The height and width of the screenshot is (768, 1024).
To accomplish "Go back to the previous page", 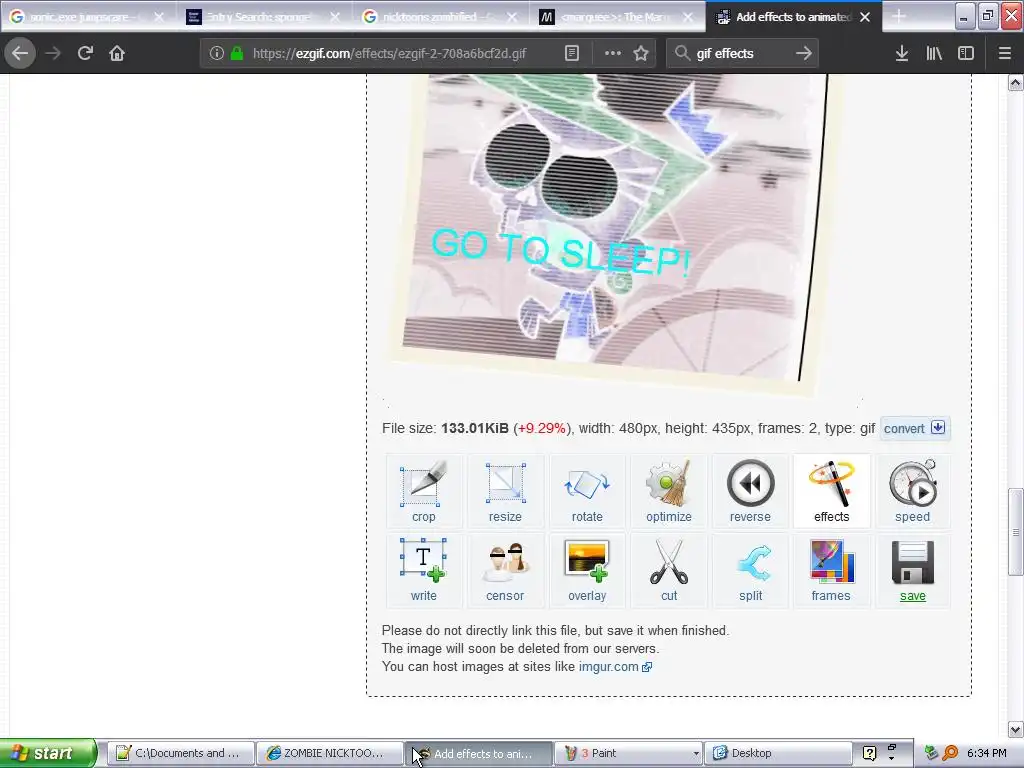I will click(20, 54).
